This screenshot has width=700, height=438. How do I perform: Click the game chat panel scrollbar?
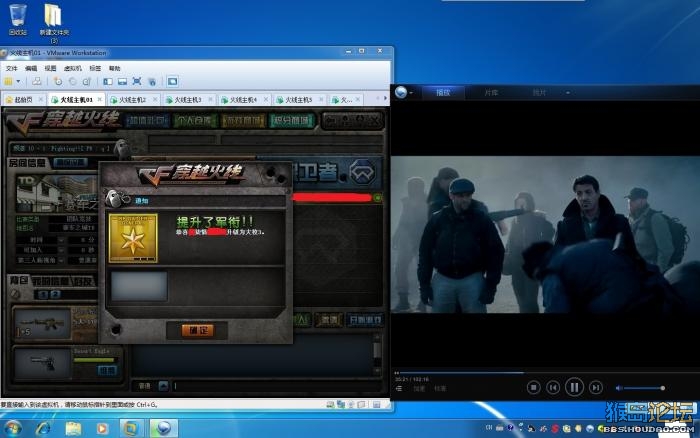(x=377, y=353)
